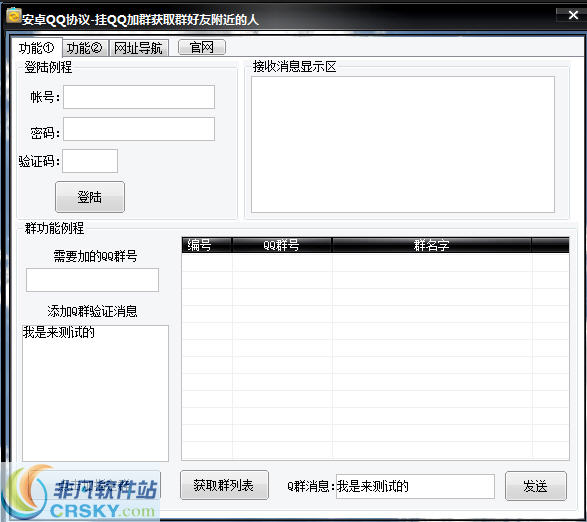587x522 pixels.
Task: Close the 安卓QQ协议 window
Action: point(573,15)
